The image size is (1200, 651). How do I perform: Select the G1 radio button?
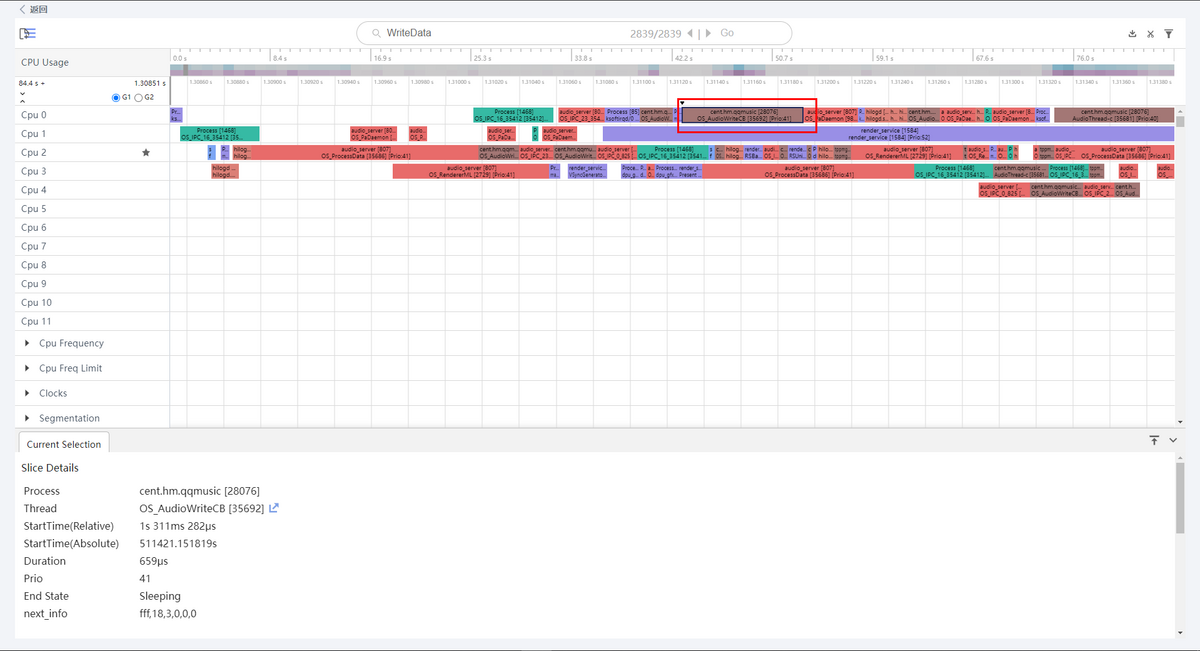[116, 97]
